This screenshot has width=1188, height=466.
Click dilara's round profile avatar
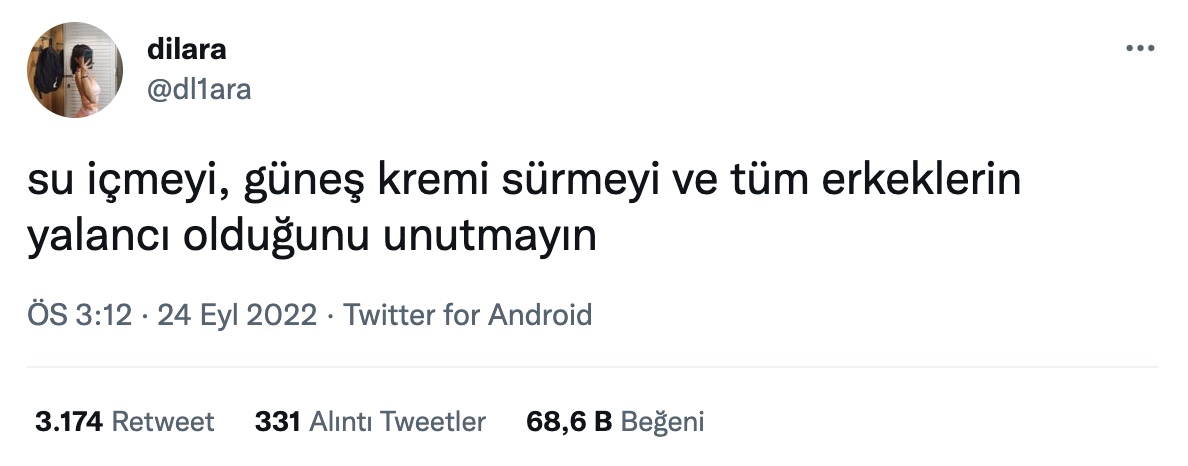tap(74, 70)
